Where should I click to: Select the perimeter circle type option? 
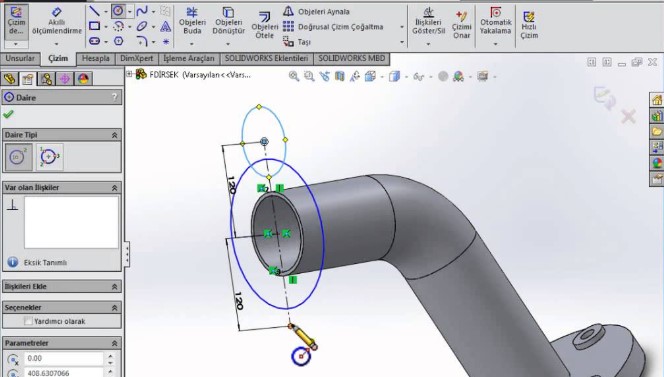50,157
